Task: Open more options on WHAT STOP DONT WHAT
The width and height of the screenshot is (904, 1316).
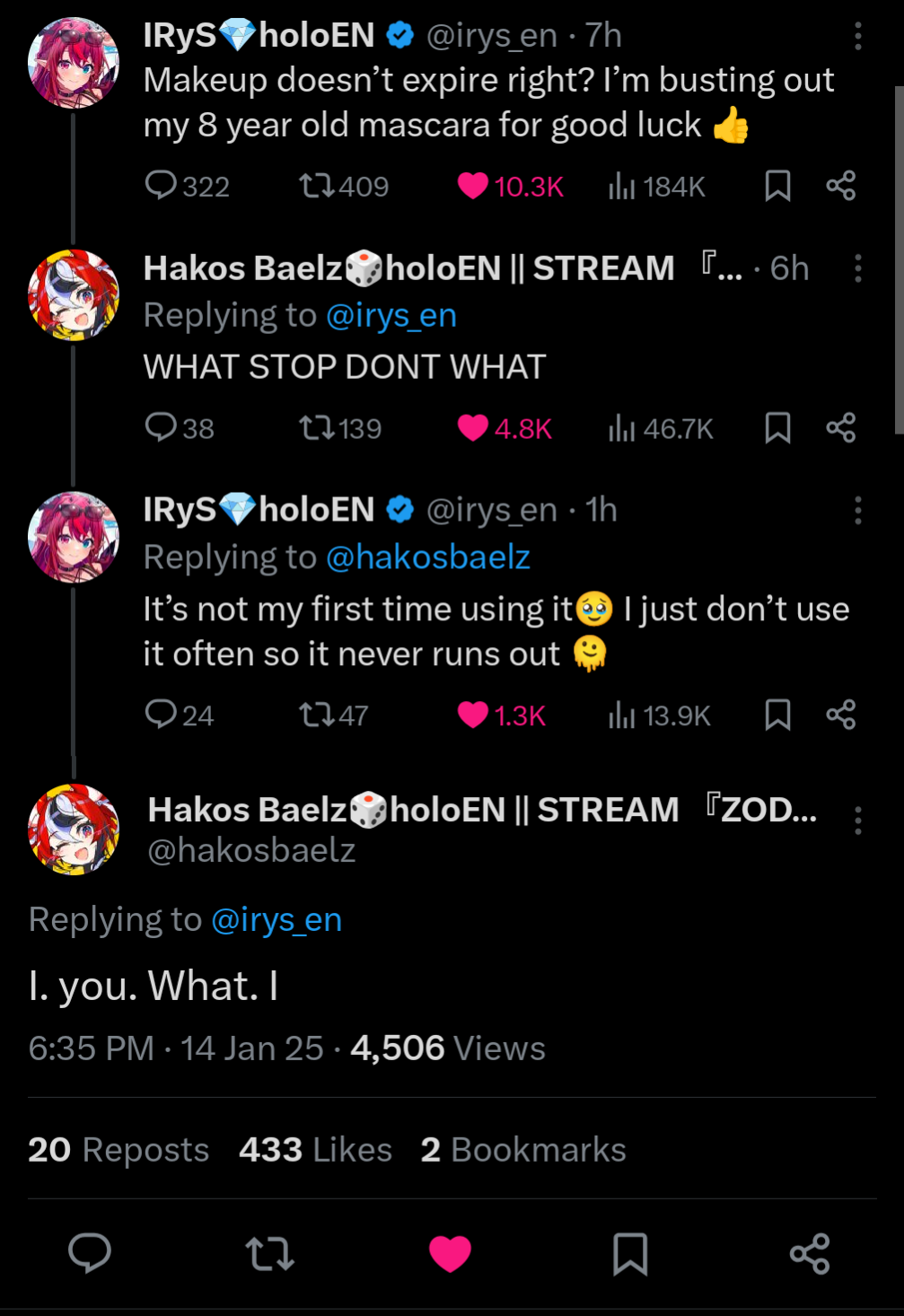Action: (857, 268)
